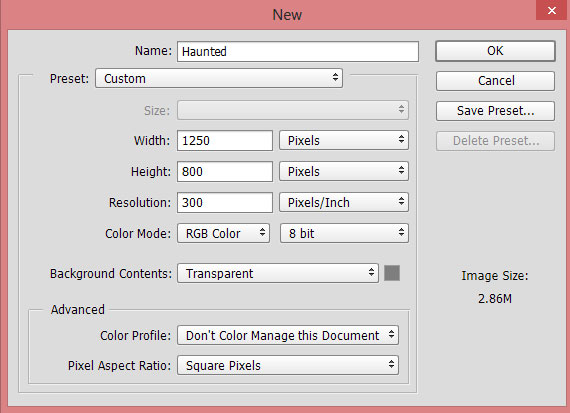Click the grayed Delete Preset button
Viewport: 570px width, 413px height.
click(495, 141)
